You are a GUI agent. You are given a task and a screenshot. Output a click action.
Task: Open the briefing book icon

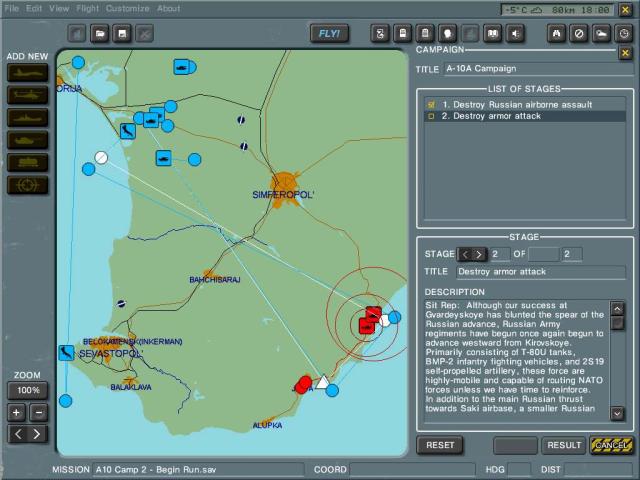(492, 33)
